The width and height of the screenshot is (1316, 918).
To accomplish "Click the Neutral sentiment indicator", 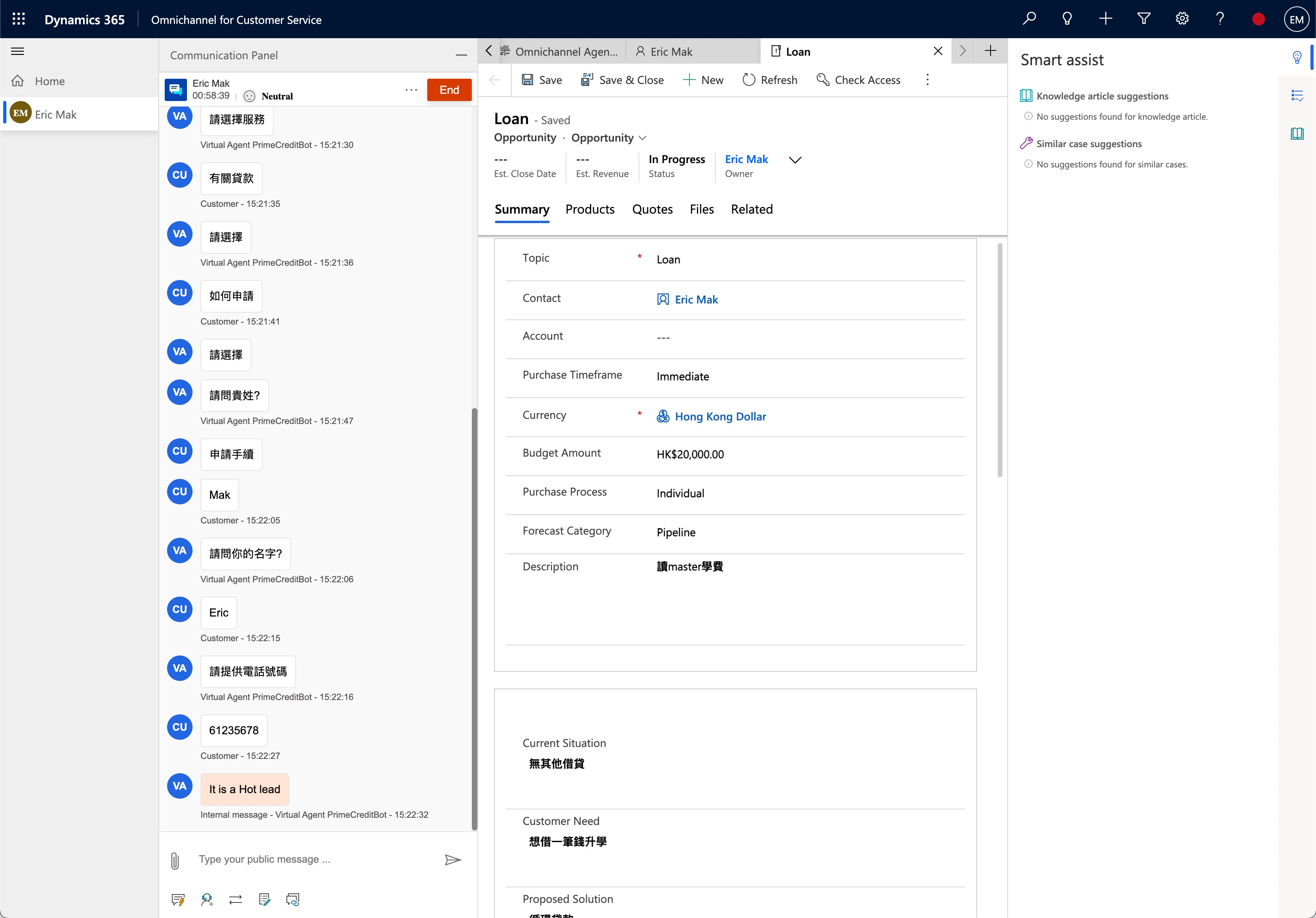I will [269, 96].
